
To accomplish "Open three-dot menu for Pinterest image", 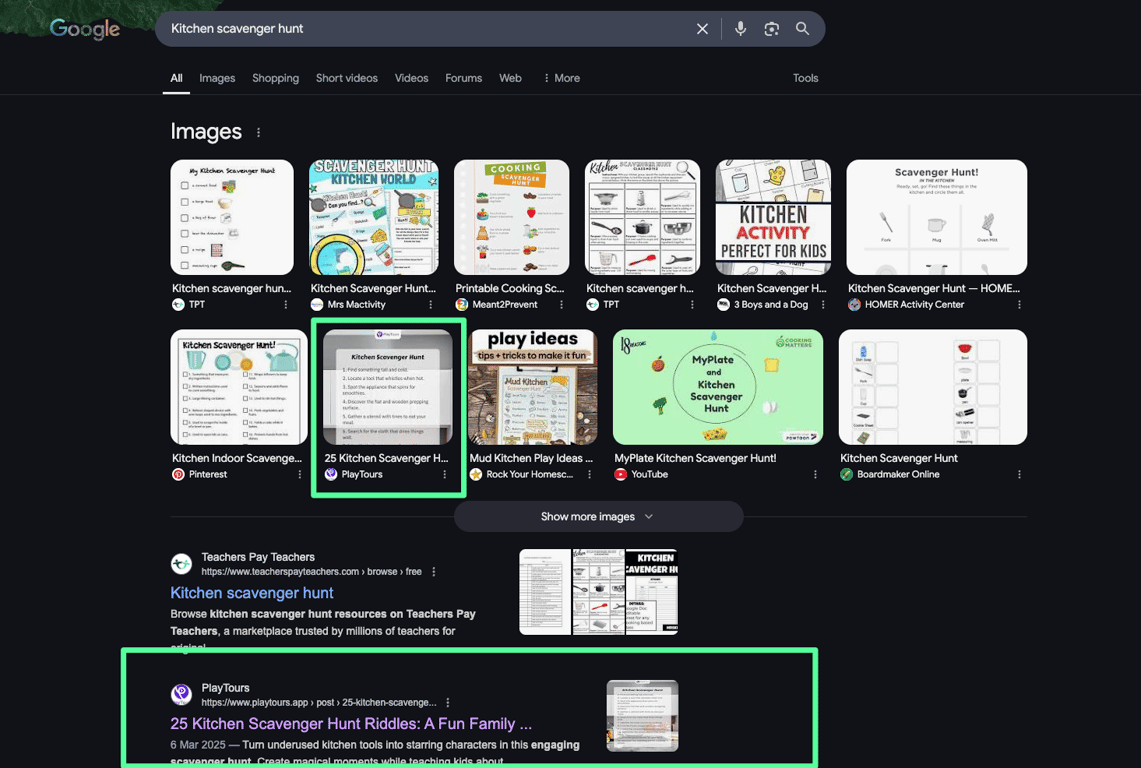I will coord(299,475).
